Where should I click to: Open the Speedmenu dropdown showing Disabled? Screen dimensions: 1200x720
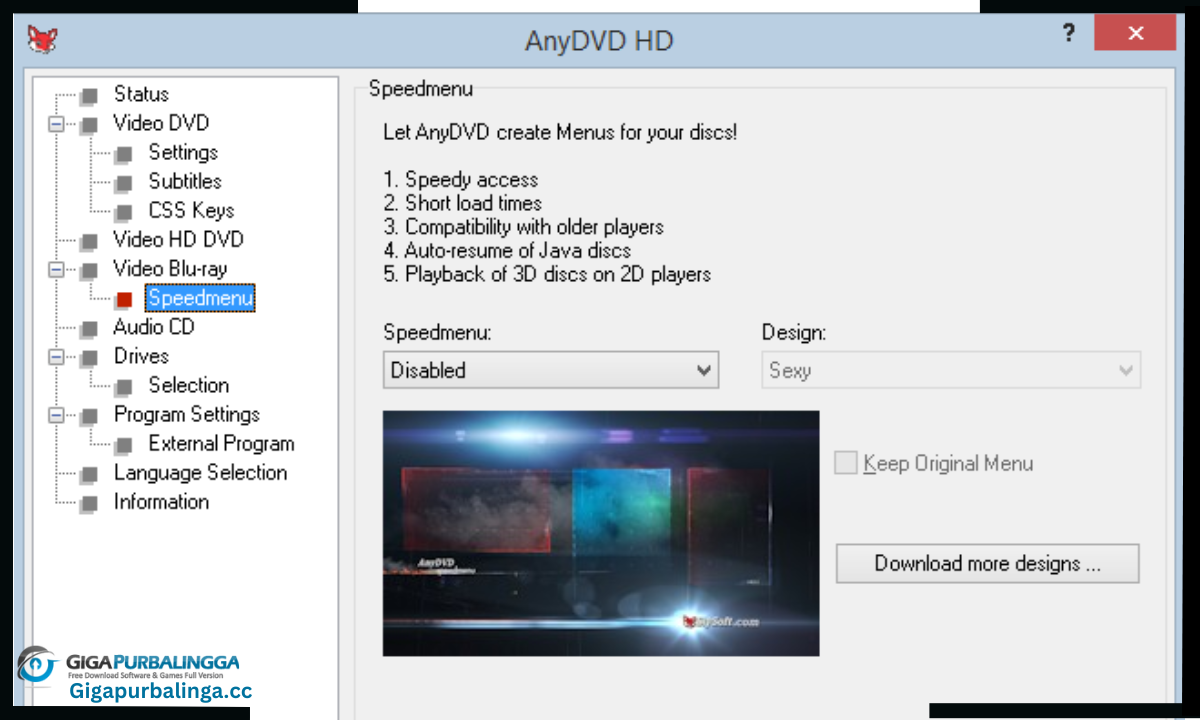tap(551, 370)
